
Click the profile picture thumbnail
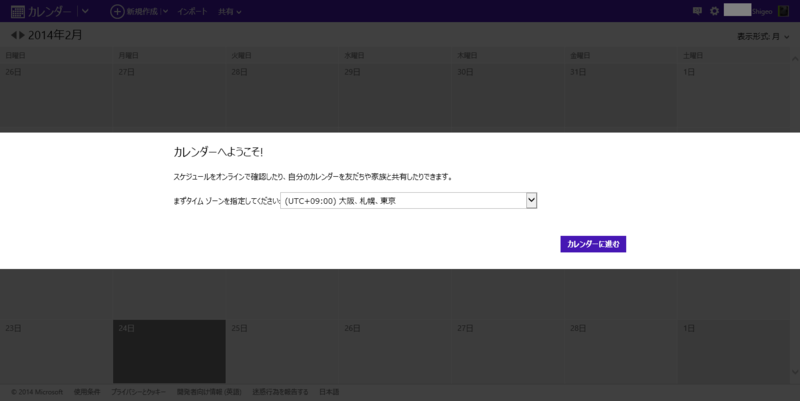coord(783,11)
